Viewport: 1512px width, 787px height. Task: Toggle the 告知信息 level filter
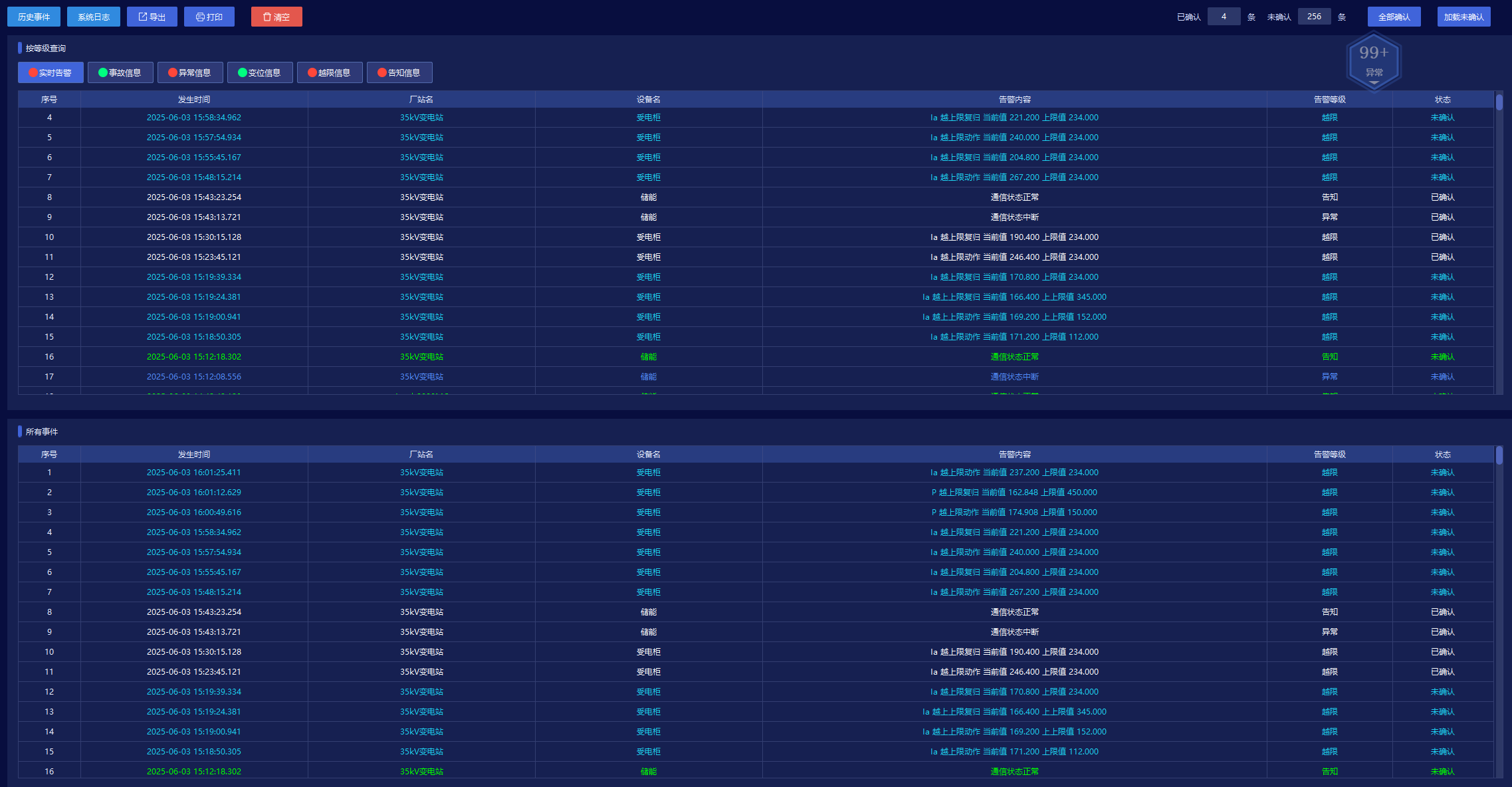(399, 72)
